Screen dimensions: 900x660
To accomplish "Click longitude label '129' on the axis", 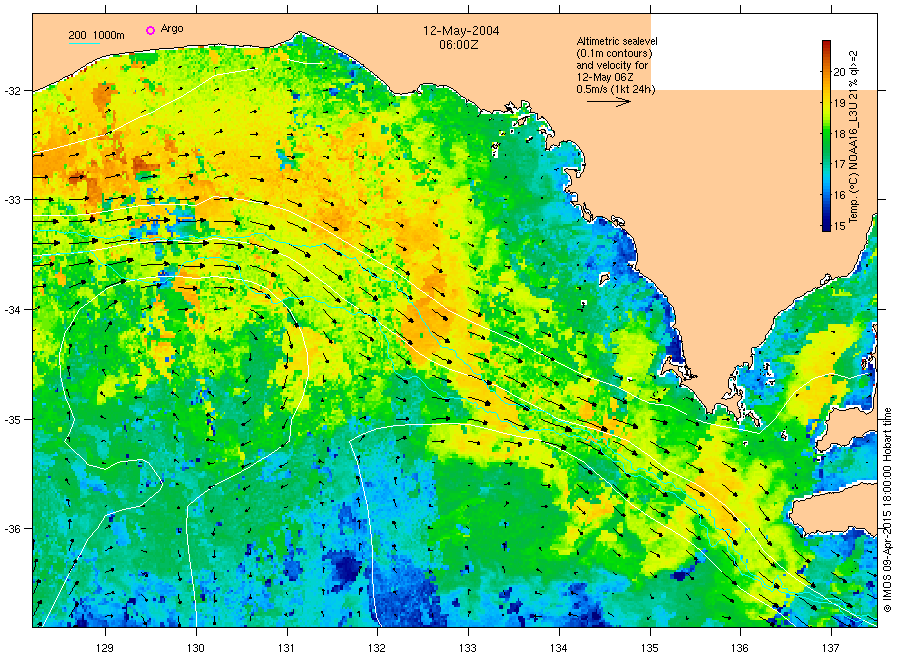I will point(105,648).
